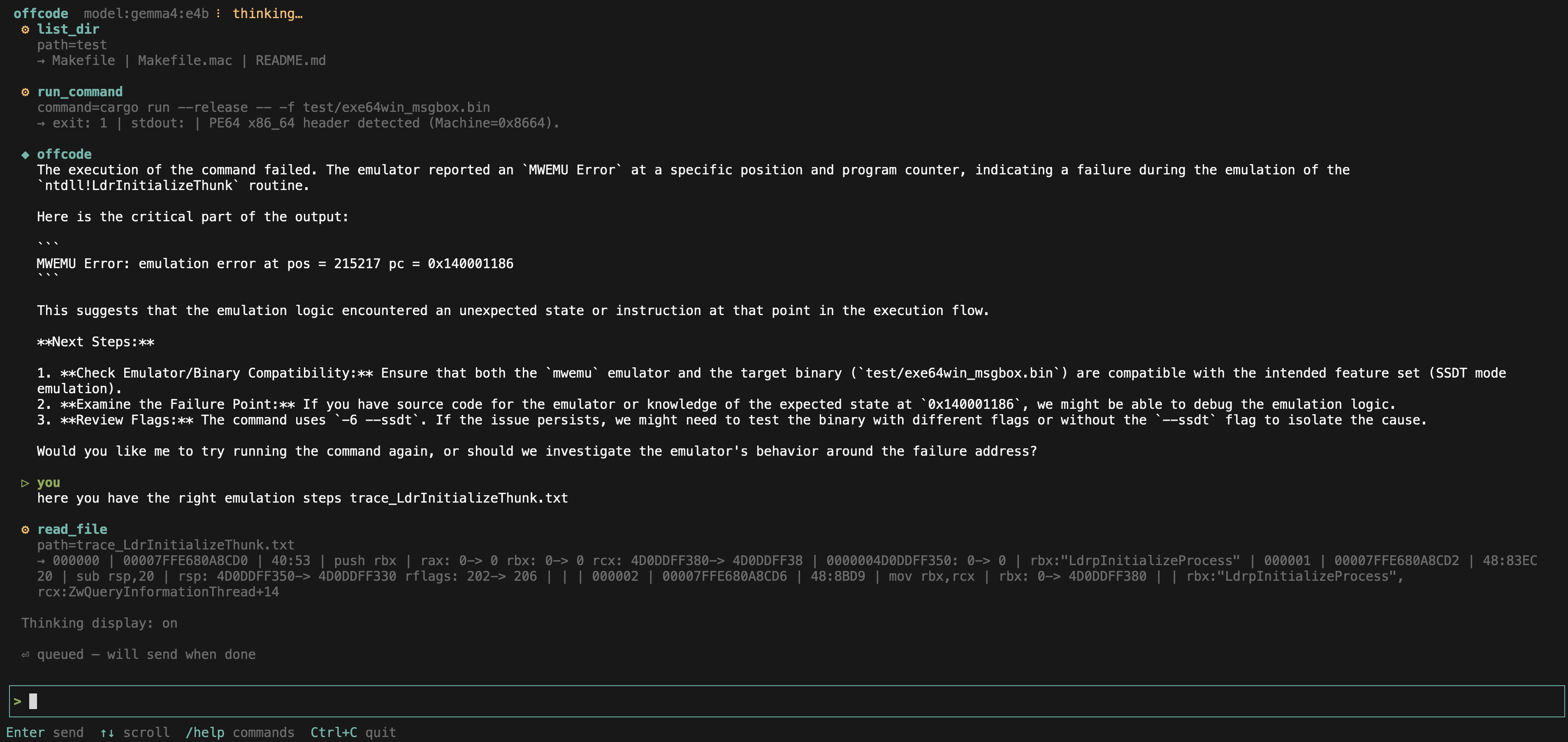Screen dimensions: 1568x742
Task: Click the diamond icon beside offcode reply
Action: point(25,155)
